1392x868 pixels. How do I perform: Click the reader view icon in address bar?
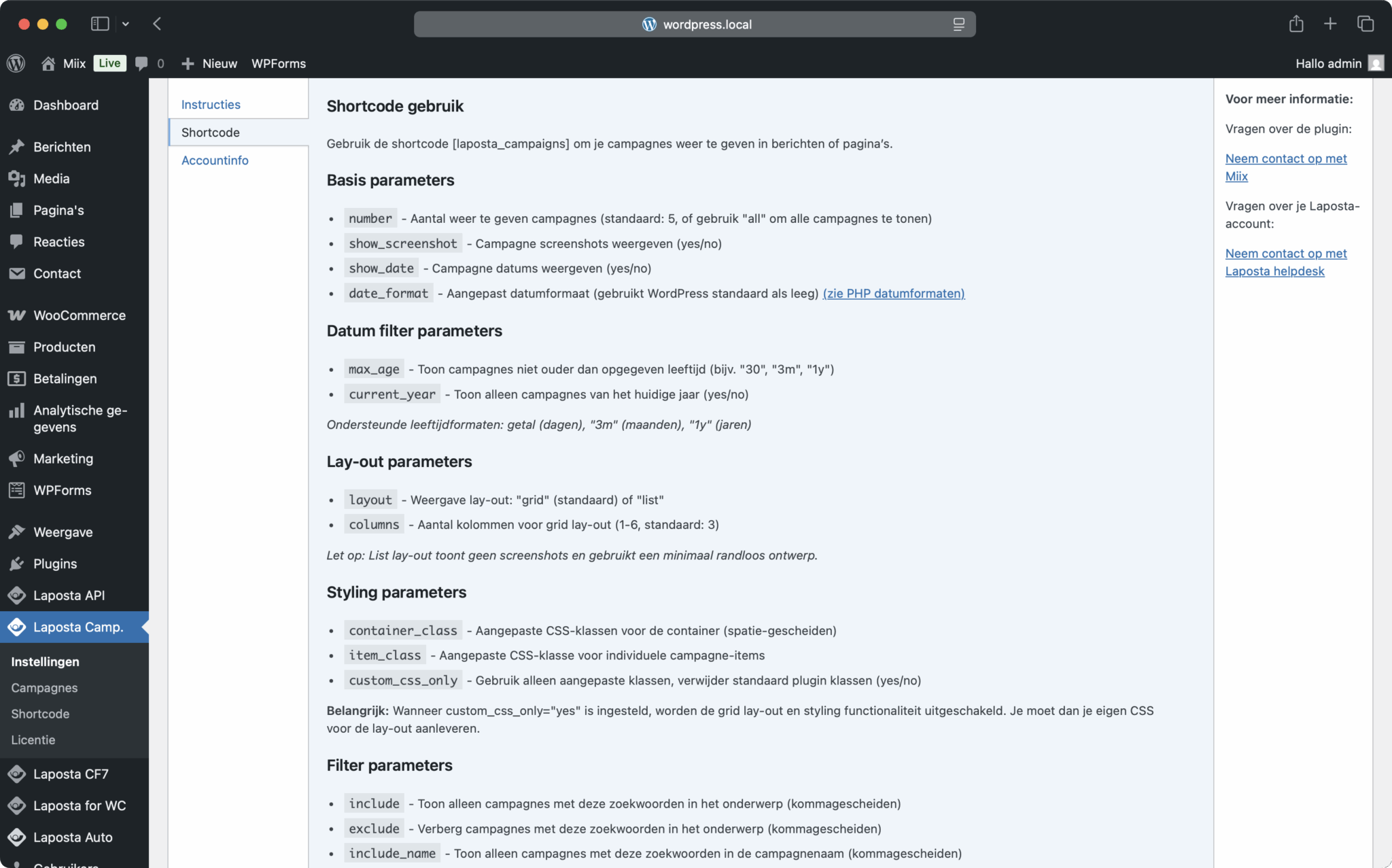958,24
